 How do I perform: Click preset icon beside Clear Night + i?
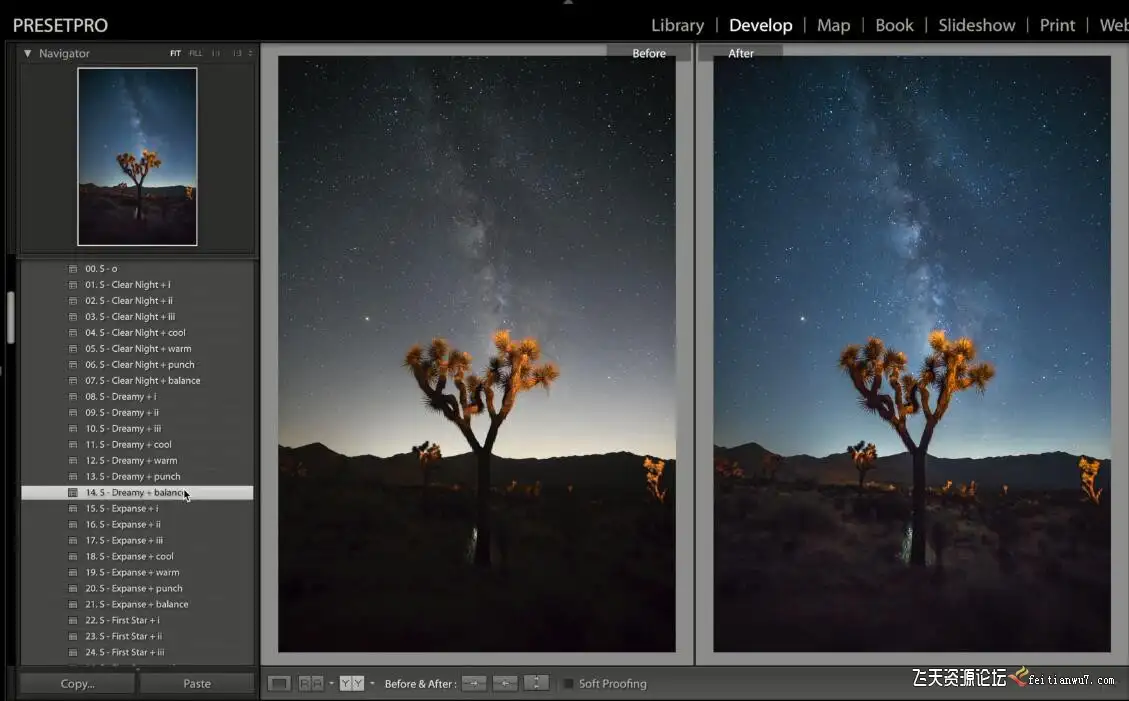(x=73, y=285)
